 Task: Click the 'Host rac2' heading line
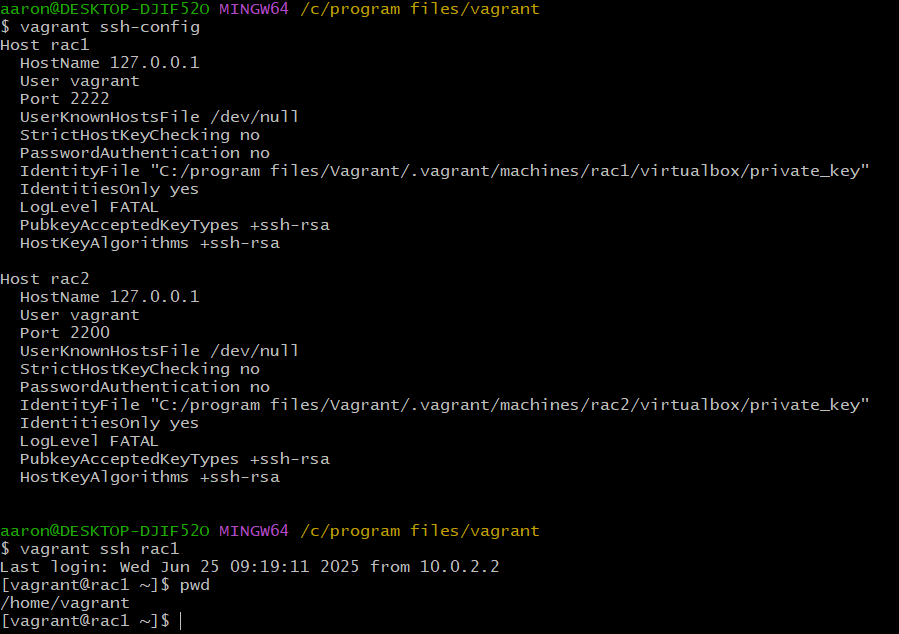(x=44, y=279)
